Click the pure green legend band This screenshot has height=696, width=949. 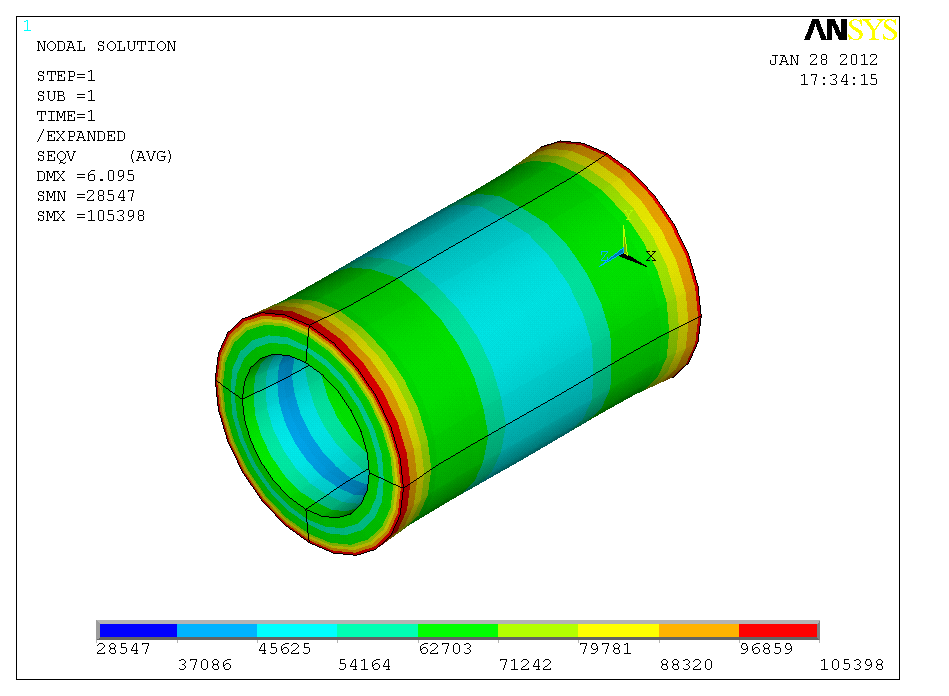[458, 631]
